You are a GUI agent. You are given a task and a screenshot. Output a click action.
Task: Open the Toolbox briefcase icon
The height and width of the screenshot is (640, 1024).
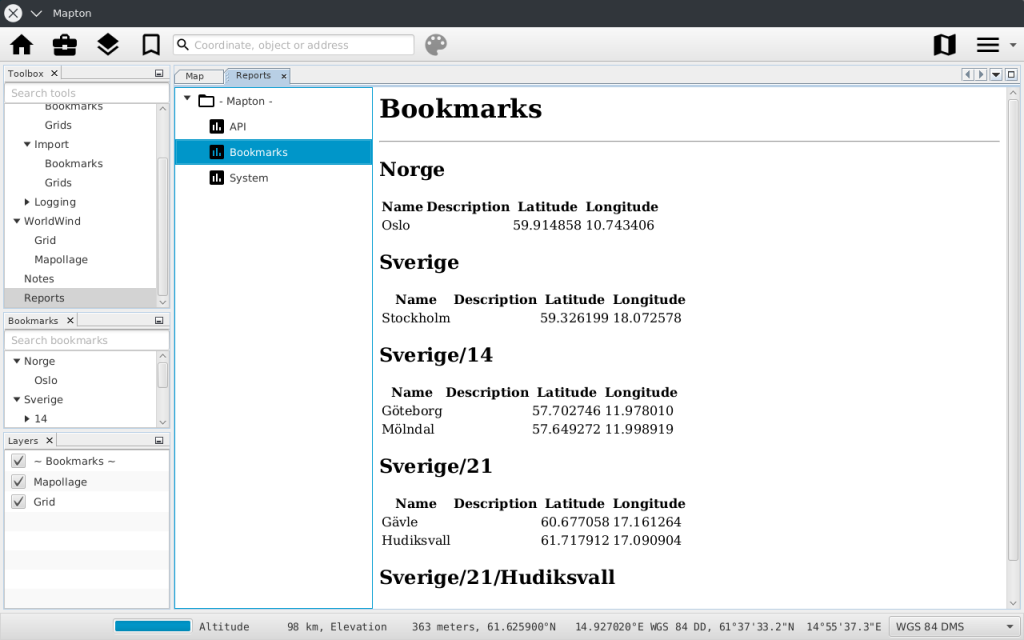pyautogui.click(x=65, y=44)
